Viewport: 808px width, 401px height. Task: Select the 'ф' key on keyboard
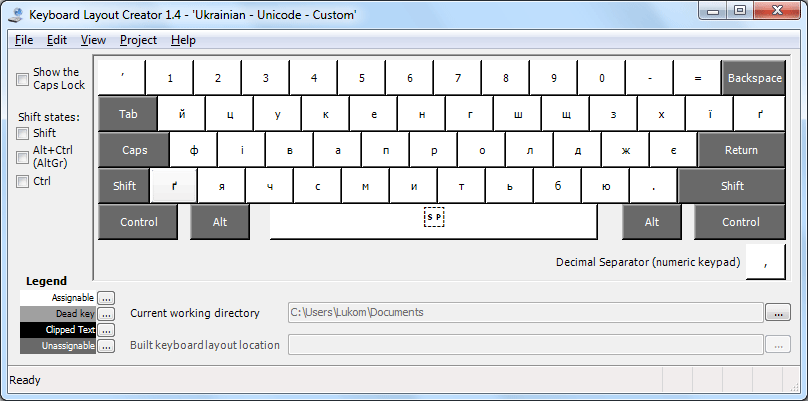click(194, 150)
